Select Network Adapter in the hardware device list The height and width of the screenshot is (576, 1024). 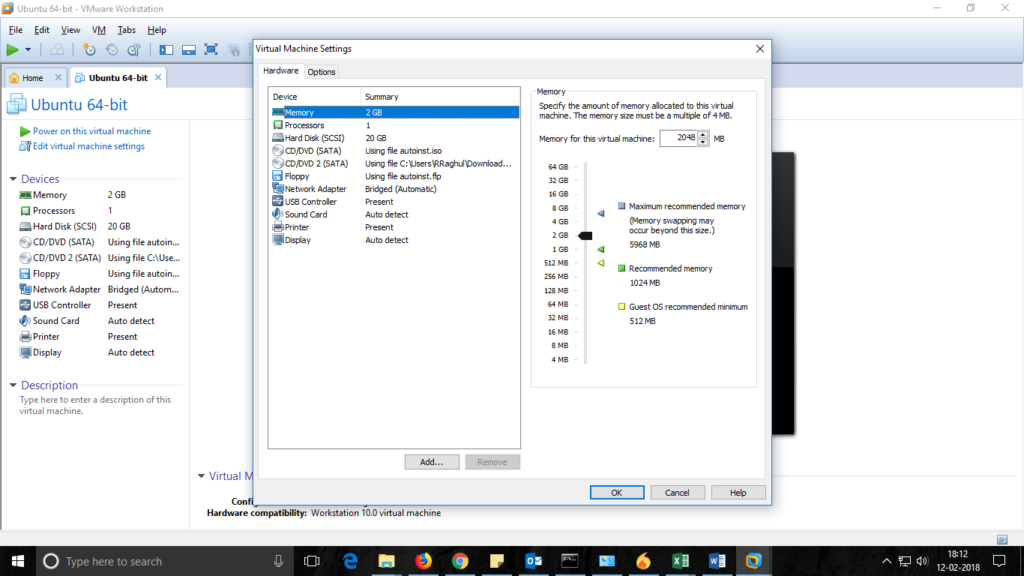(x=315, y=189)
